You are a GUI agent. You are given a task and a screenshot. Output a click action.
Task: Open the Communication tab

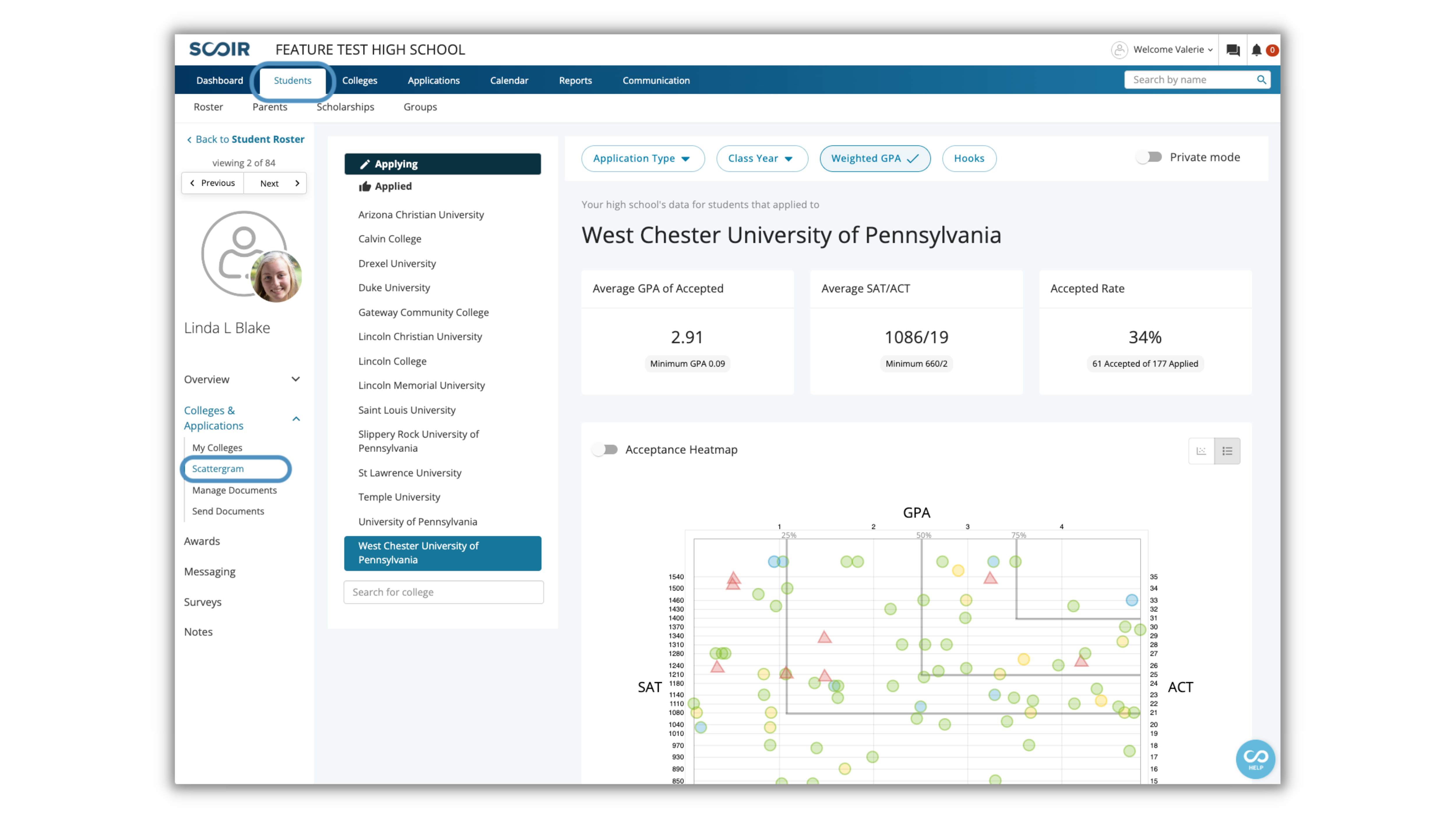tap(656, 80)
